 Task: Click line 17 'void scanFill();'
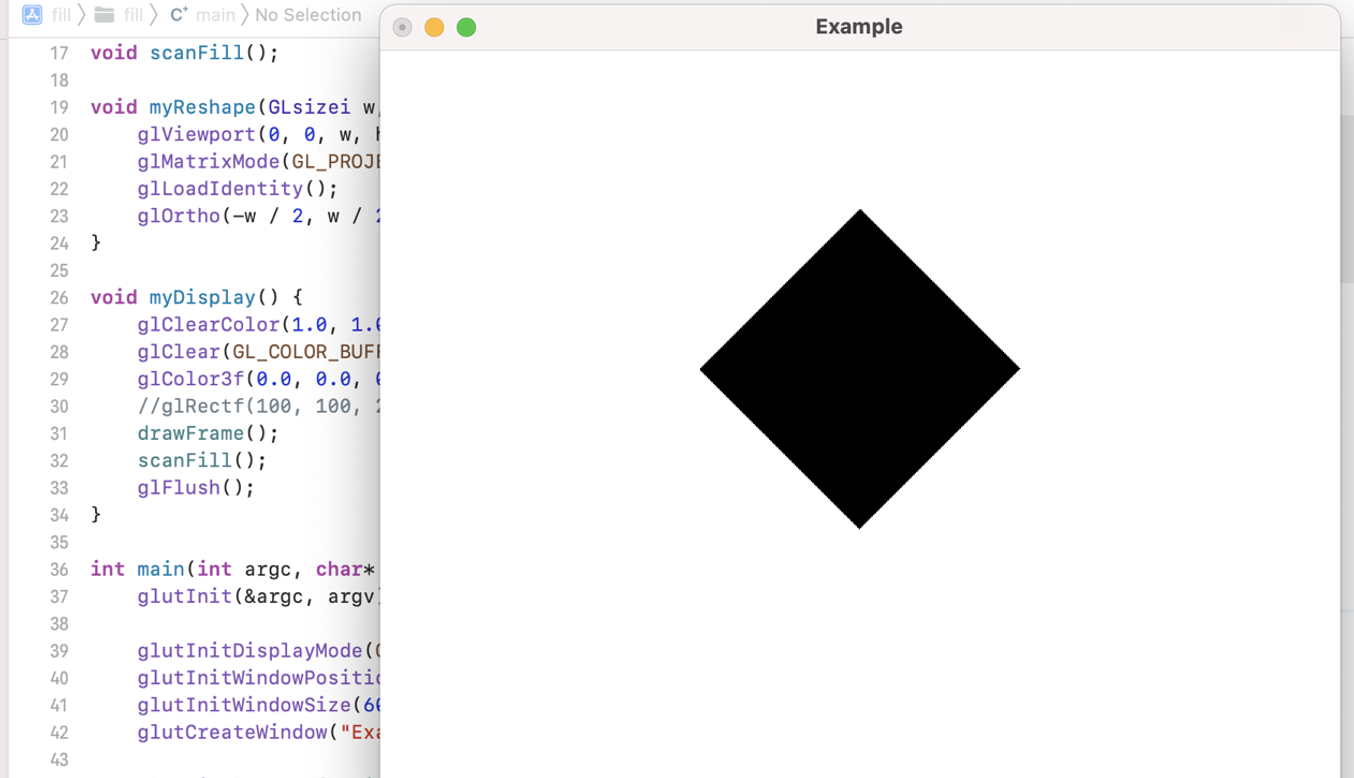[185, 53]
